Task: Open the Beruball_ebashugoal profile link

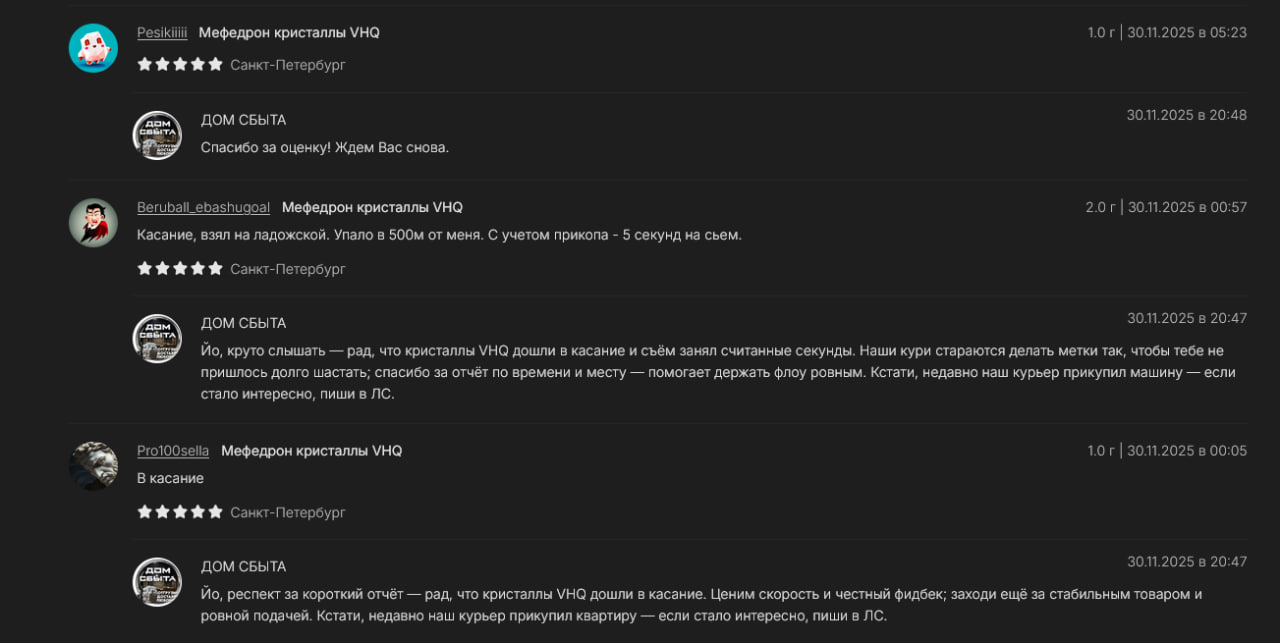Action: [x=203, y=207]
